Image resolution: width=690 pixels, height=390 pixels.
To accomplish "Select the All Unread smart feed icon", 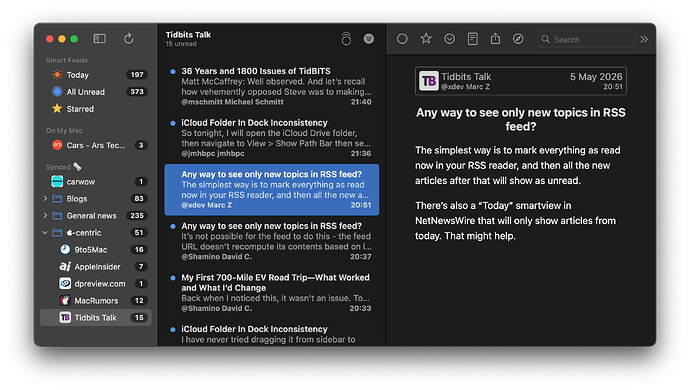I will pos(57,92).
